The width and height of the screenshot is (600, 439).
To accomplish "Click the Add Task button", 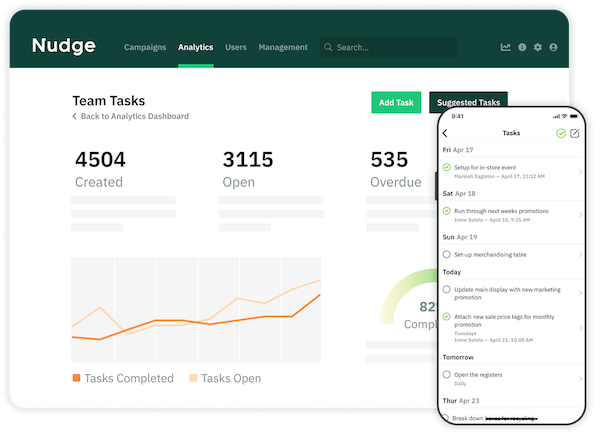I will point(396,103).
